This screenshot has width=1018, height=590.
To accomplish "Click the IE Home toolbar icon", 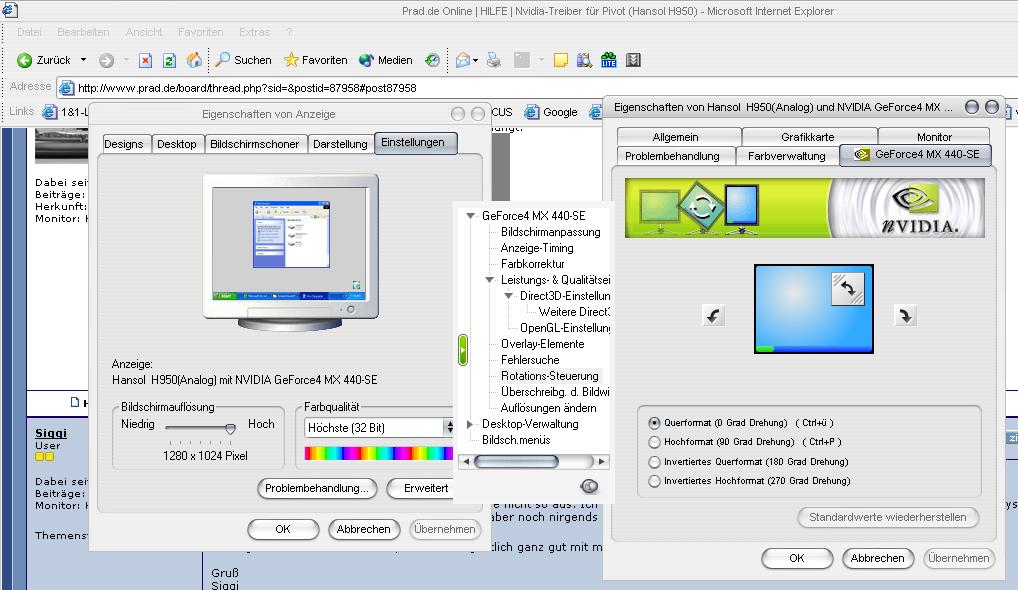I will coord(194,60).
